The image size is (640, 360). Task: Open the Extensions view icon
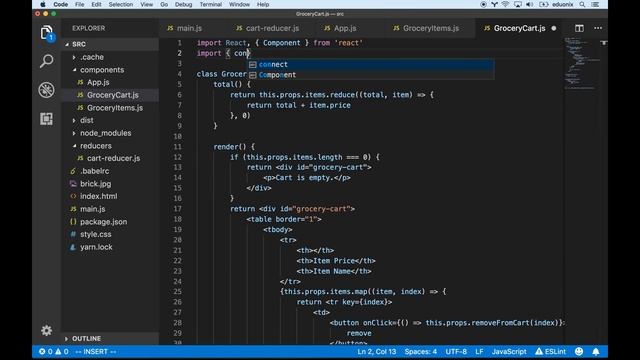click(x=47, y=119)
